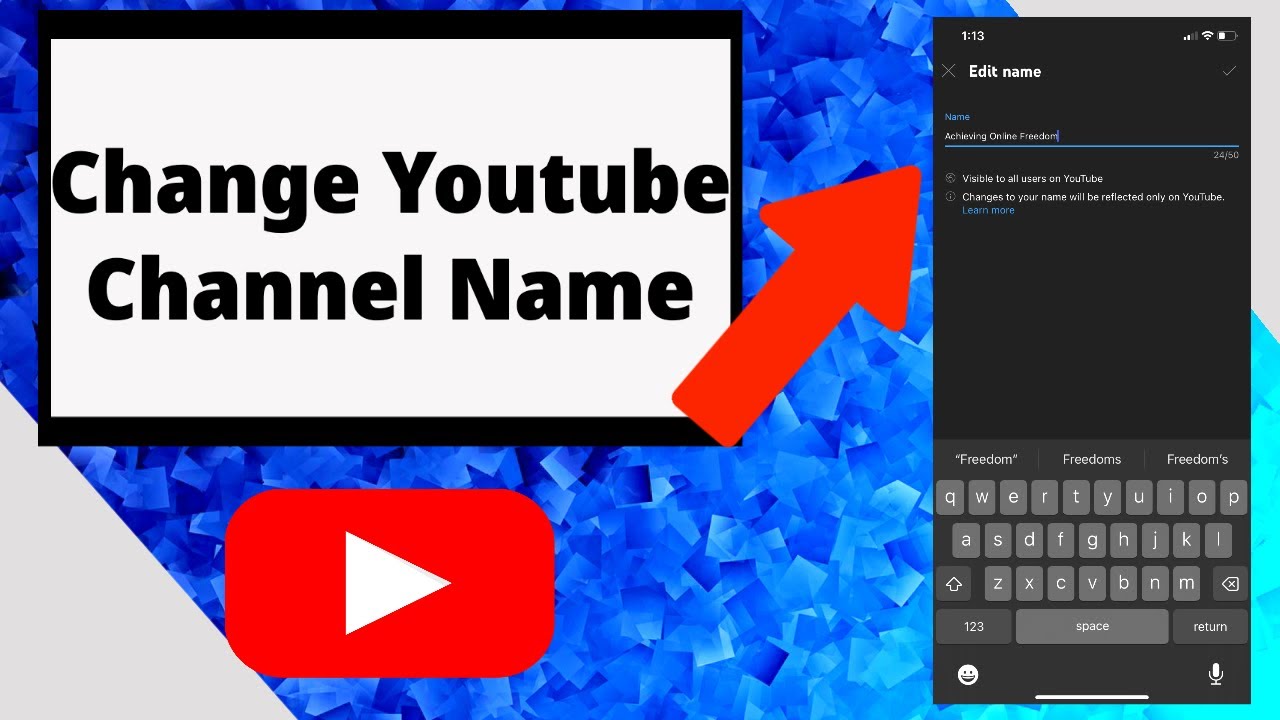This screenshot has width=1280, height=720.
Task: Tap the h key on keyboard
Action: point(1123,540)
